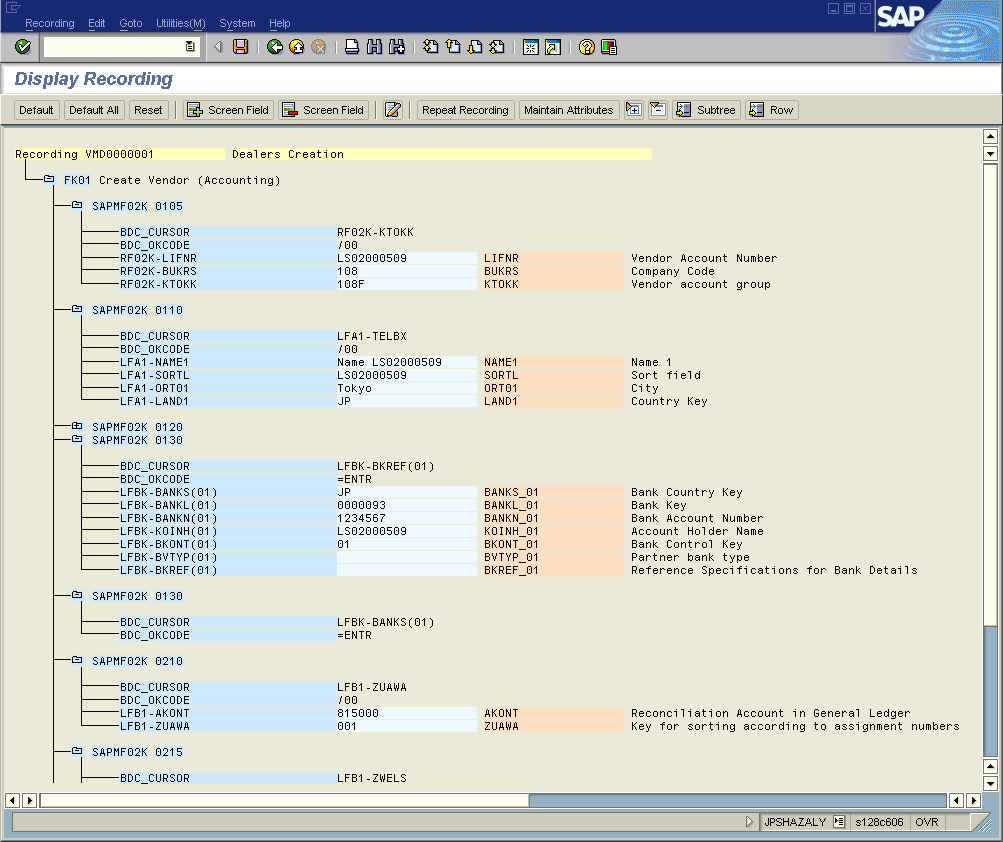1003x842 pixels.
Task: Click the green Enter checkmark icon
Action: click(x=21, y=46)
